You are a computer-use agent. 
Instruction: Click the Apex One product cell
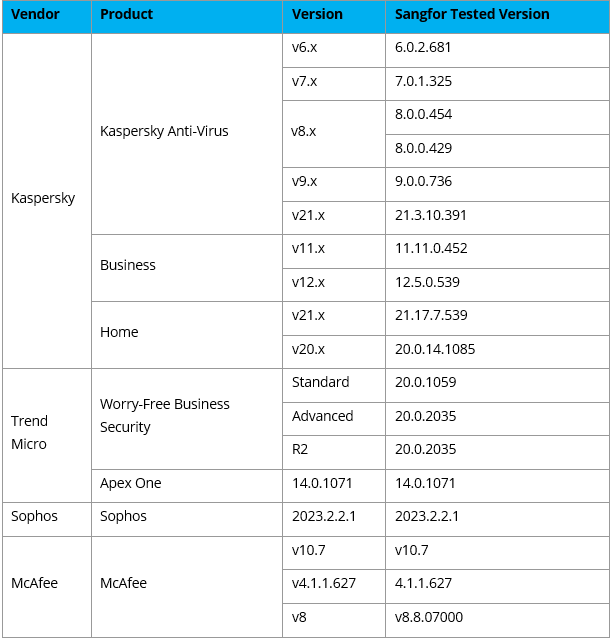pyautogui.click(x=130, y=483)
